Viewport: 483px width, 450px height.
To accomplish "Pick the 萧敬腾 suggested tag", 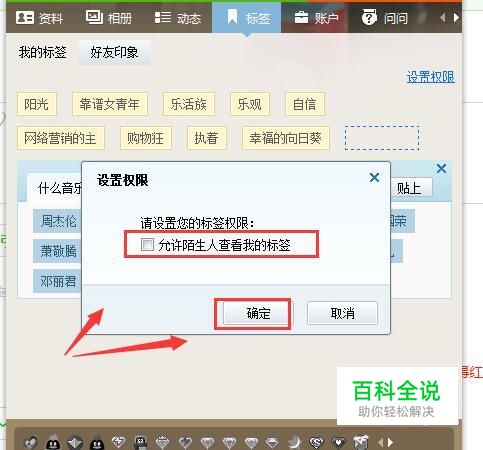I will 57,251.
